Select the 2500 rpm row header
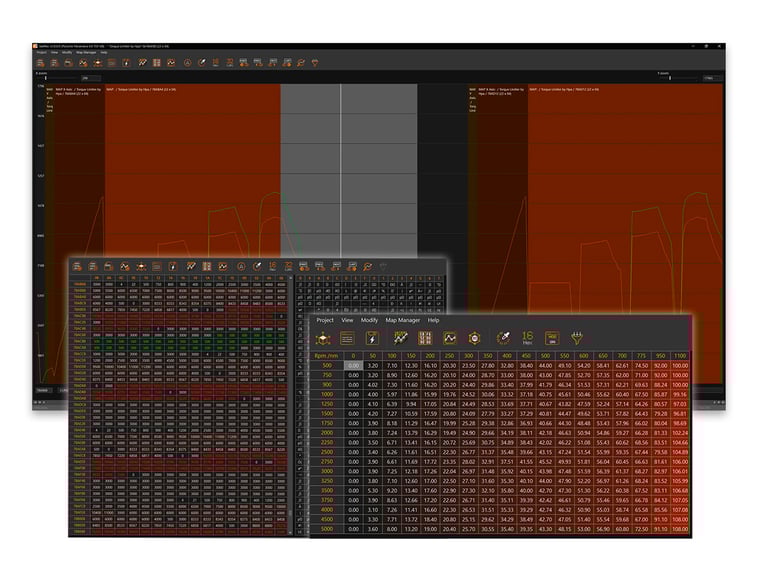768x567 pixels. (327, 452)
